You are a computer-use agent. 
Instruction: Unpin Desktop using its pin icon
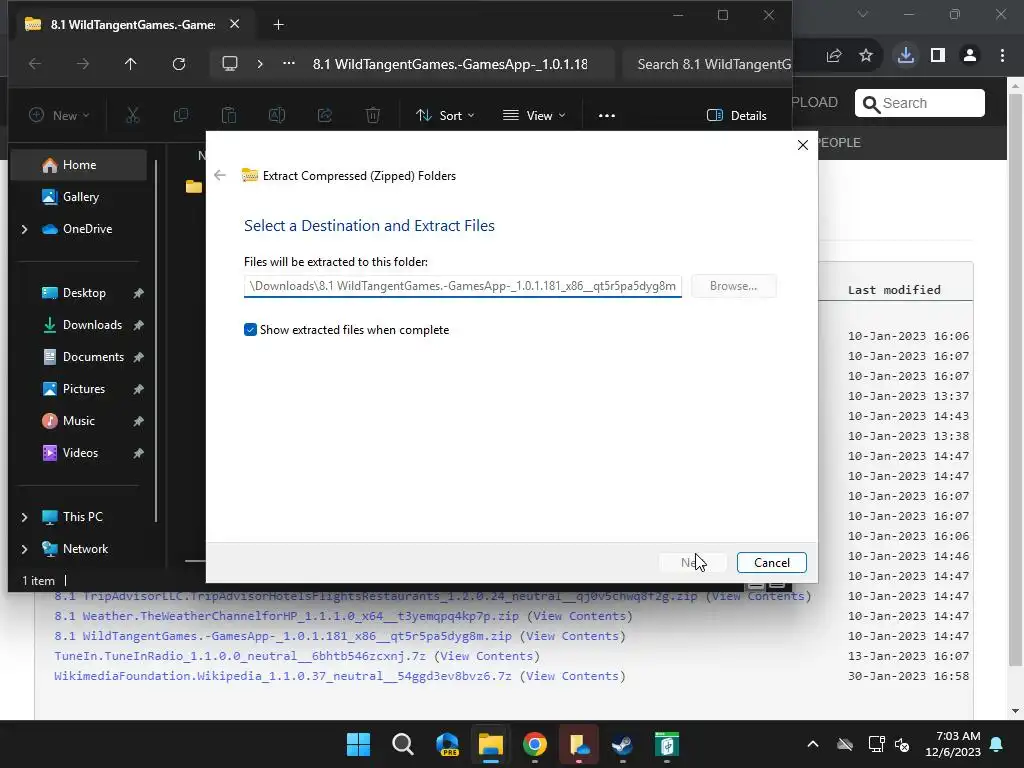coord(138,293)
